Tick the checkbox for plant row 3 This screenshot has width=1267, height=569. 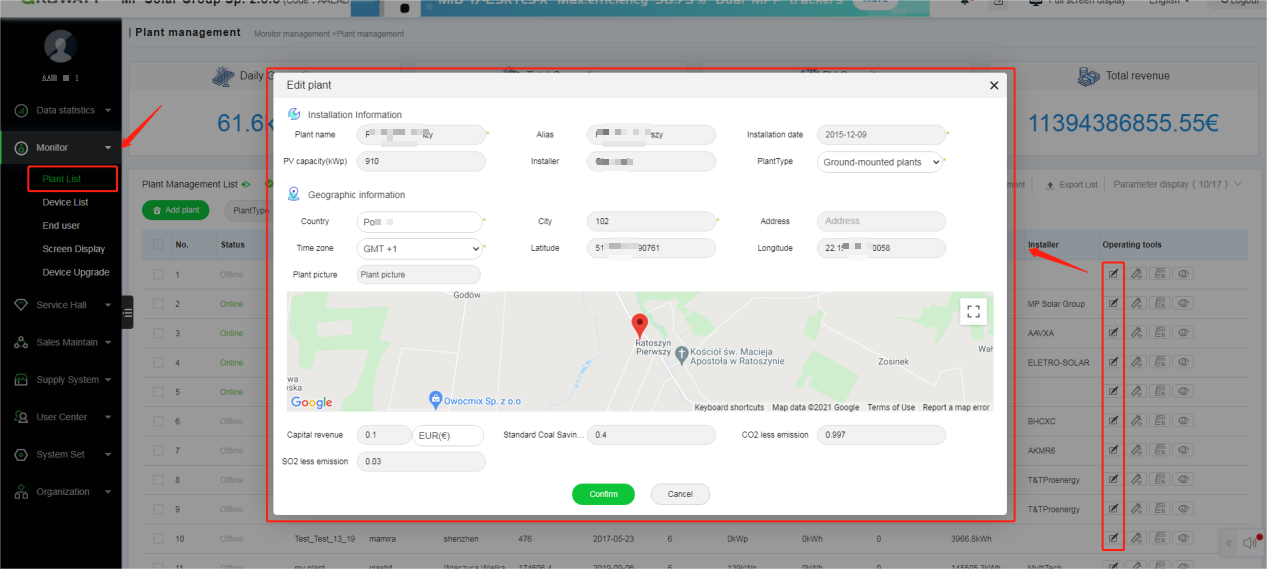(158, 333)
